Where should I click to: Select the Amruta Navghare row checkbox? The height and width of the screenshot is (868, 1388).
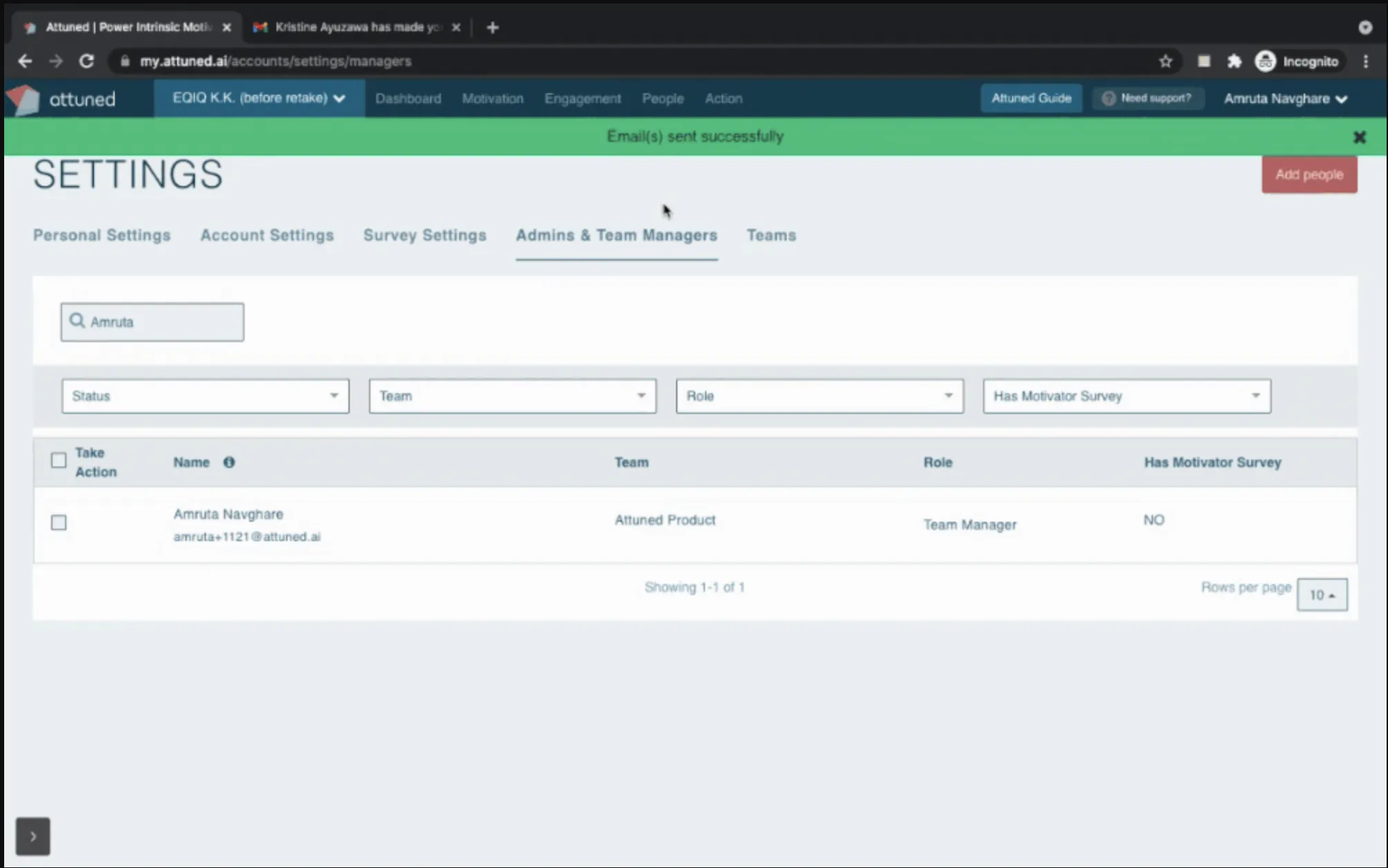59,522
